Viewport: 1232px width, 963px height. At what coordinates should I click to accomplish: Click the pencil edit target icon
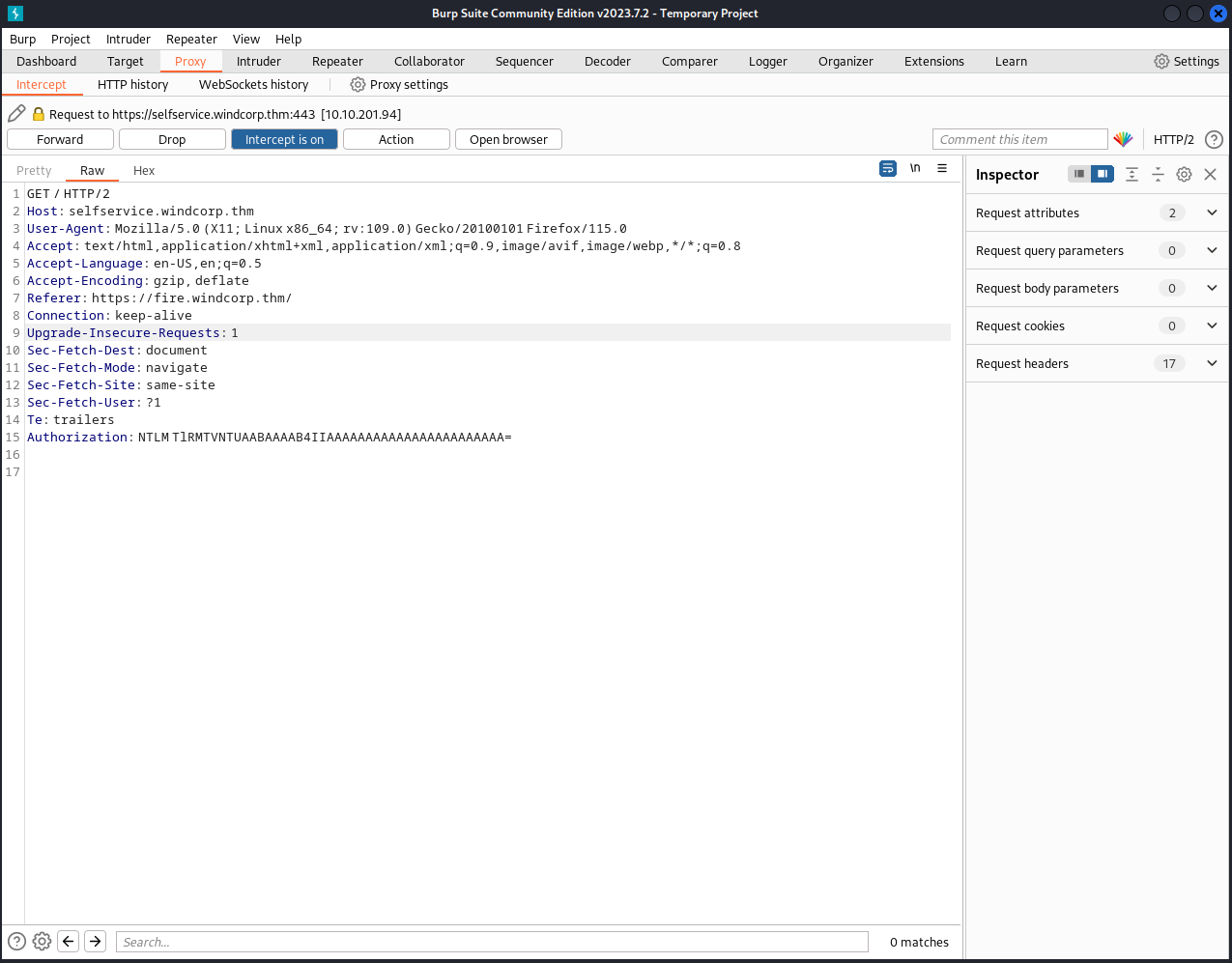tap(16, 114)
